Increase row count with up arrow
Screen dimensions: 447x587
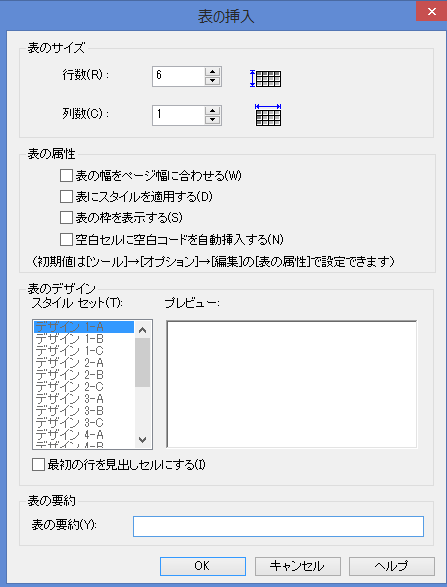(x=213, y=72)
